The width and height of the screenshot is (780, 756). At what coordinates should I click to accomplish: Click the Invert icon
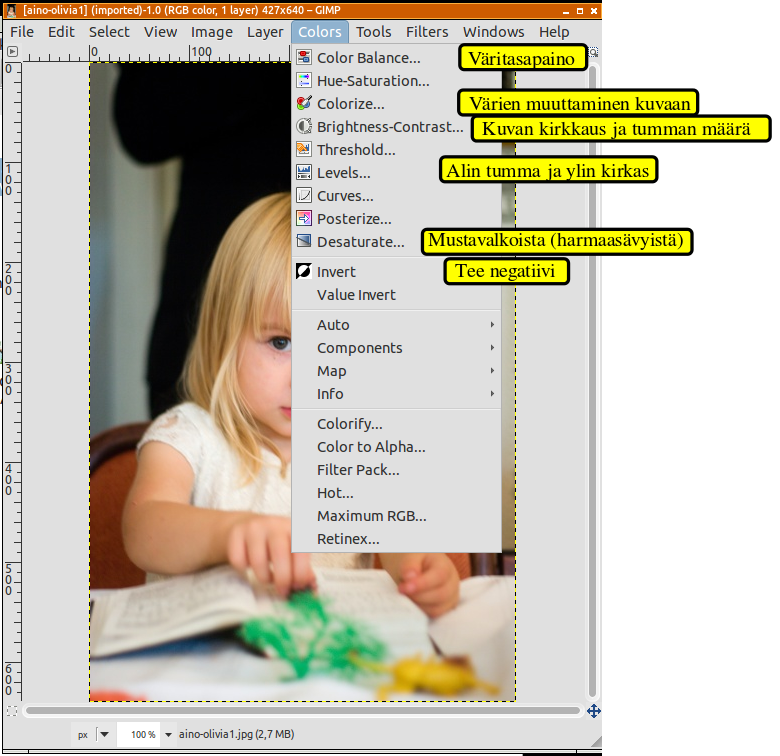[x=304, y=271]
